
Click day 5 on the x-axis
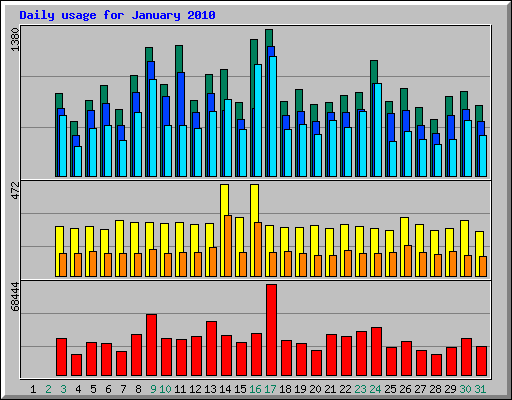click(x=93, y=389)
